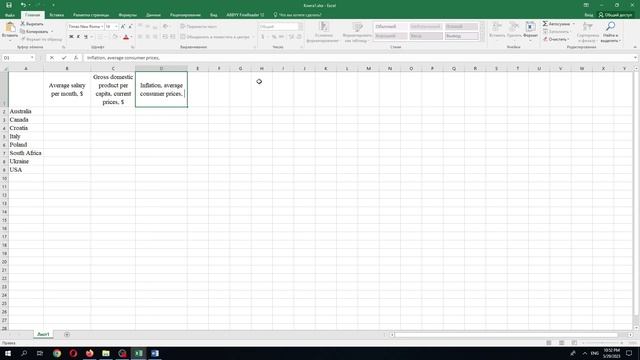Switch to the Formulas (Формулы) tab

[x=127, y=15]
